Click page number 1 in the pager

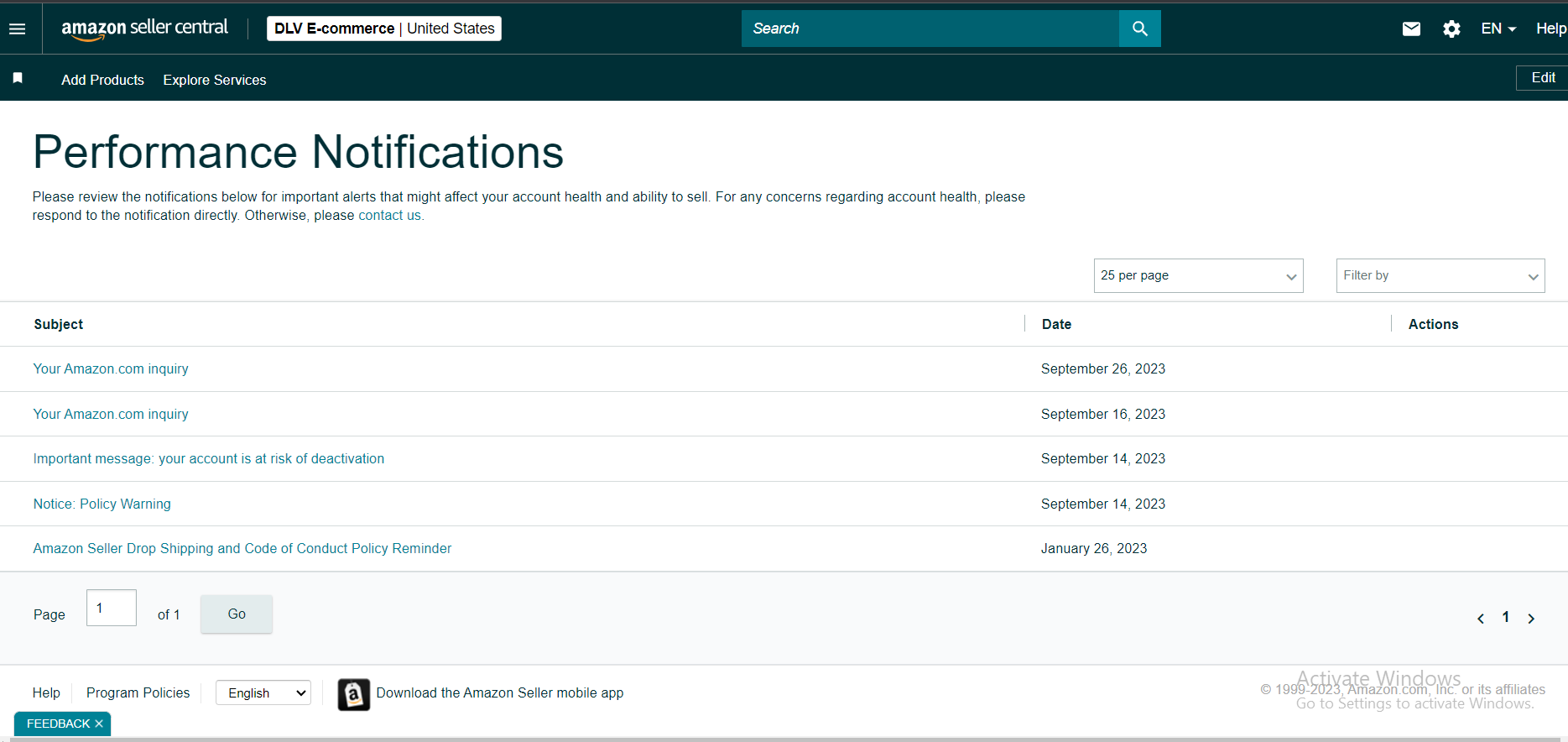[x=1506, y=617]
